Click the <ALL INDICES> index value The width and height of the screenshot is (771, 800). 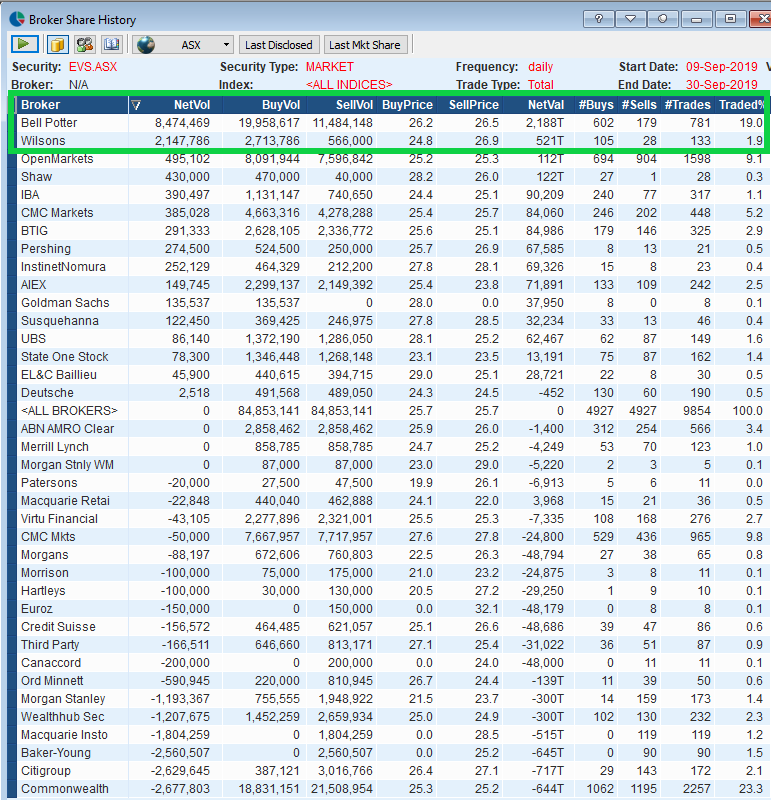349,85
